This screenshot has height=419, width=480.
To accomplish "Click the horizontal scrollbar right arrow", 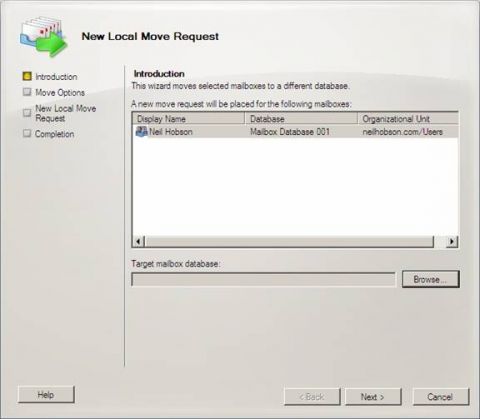I will [x=452, y=241].
